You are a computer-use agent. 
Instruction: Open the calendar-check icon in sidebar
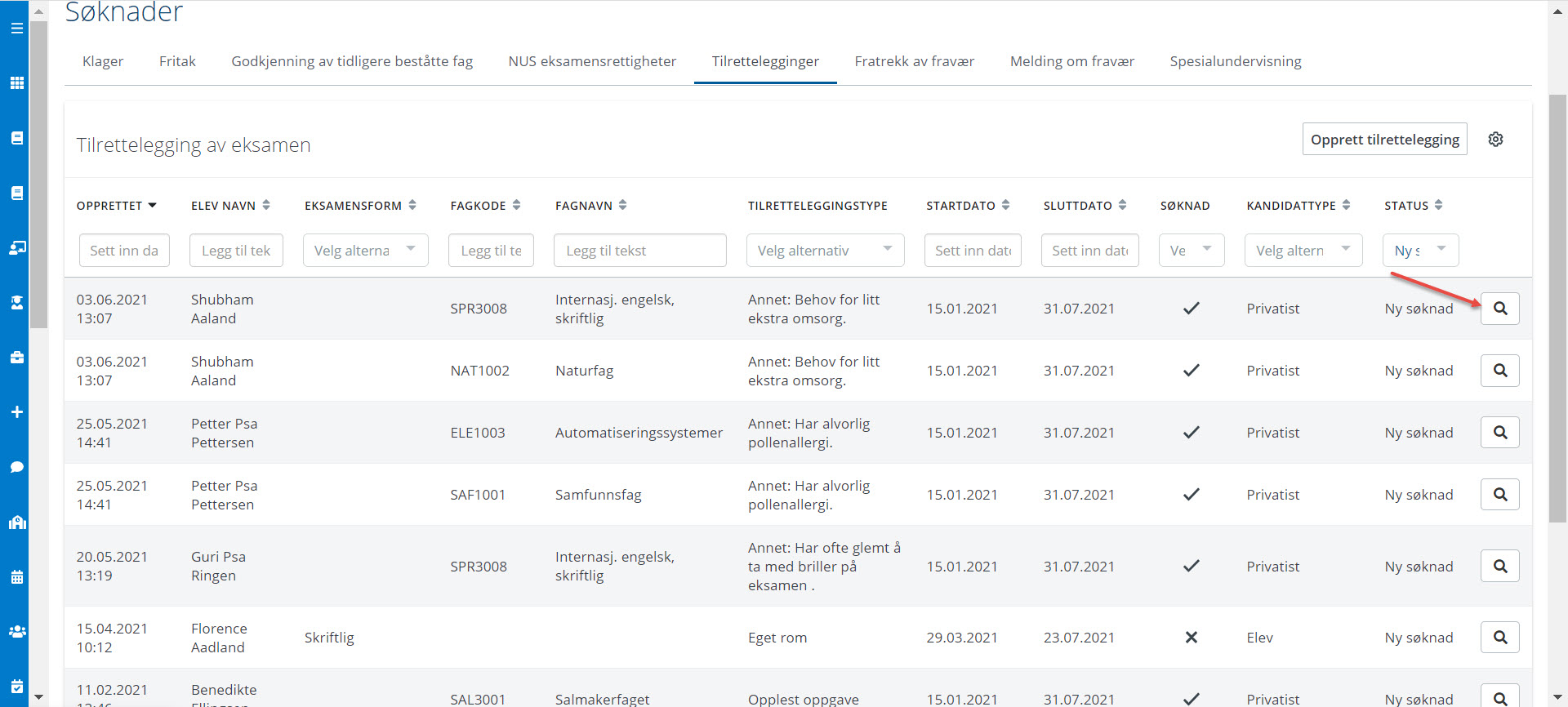click(16, 687)
